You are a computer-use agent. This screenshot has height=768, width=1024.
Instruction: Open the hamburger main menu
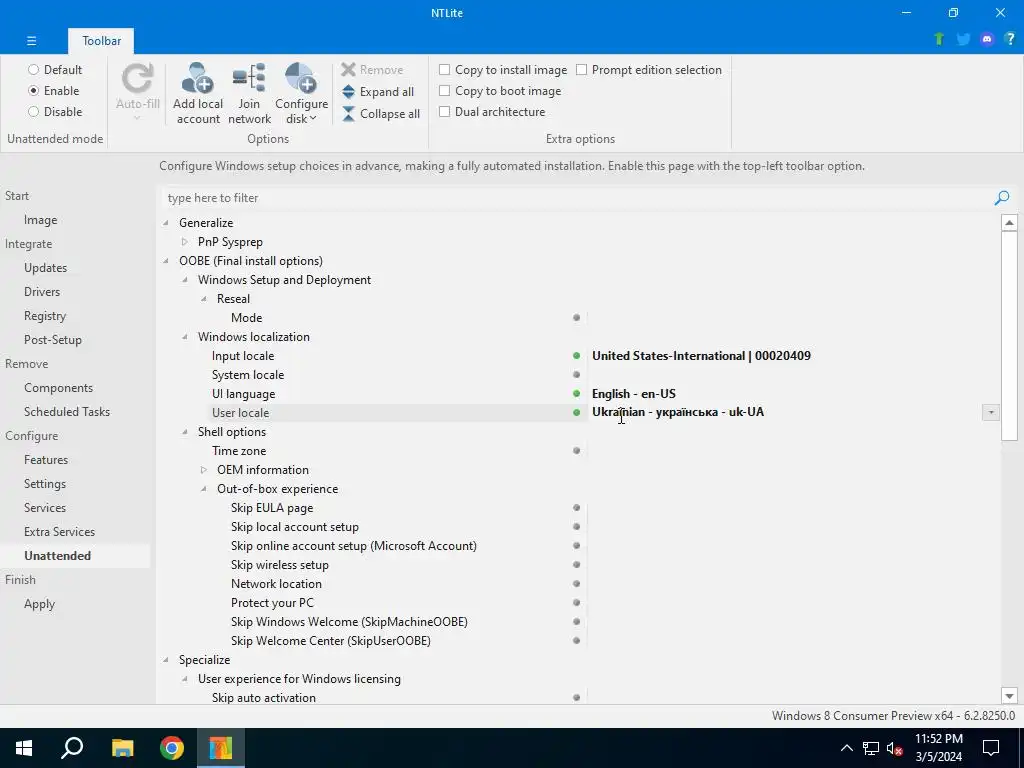[x=31, y=40]
